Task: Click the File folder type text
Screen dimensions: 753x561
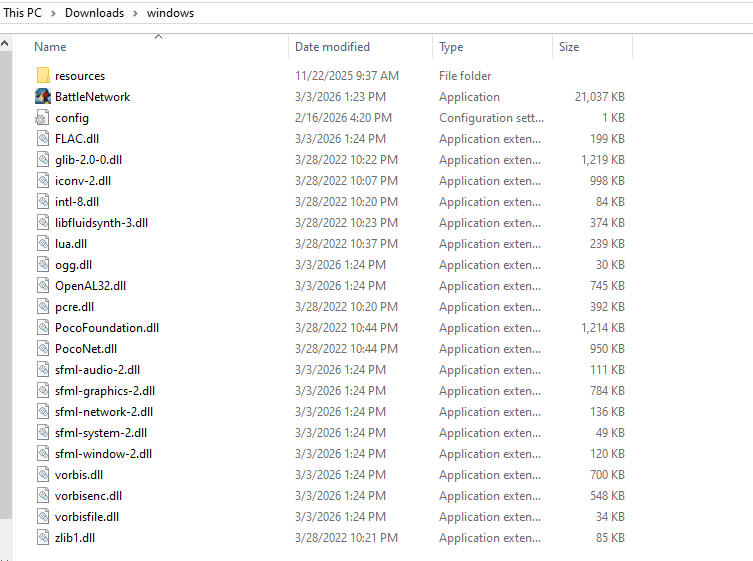Action: [465, 75]
